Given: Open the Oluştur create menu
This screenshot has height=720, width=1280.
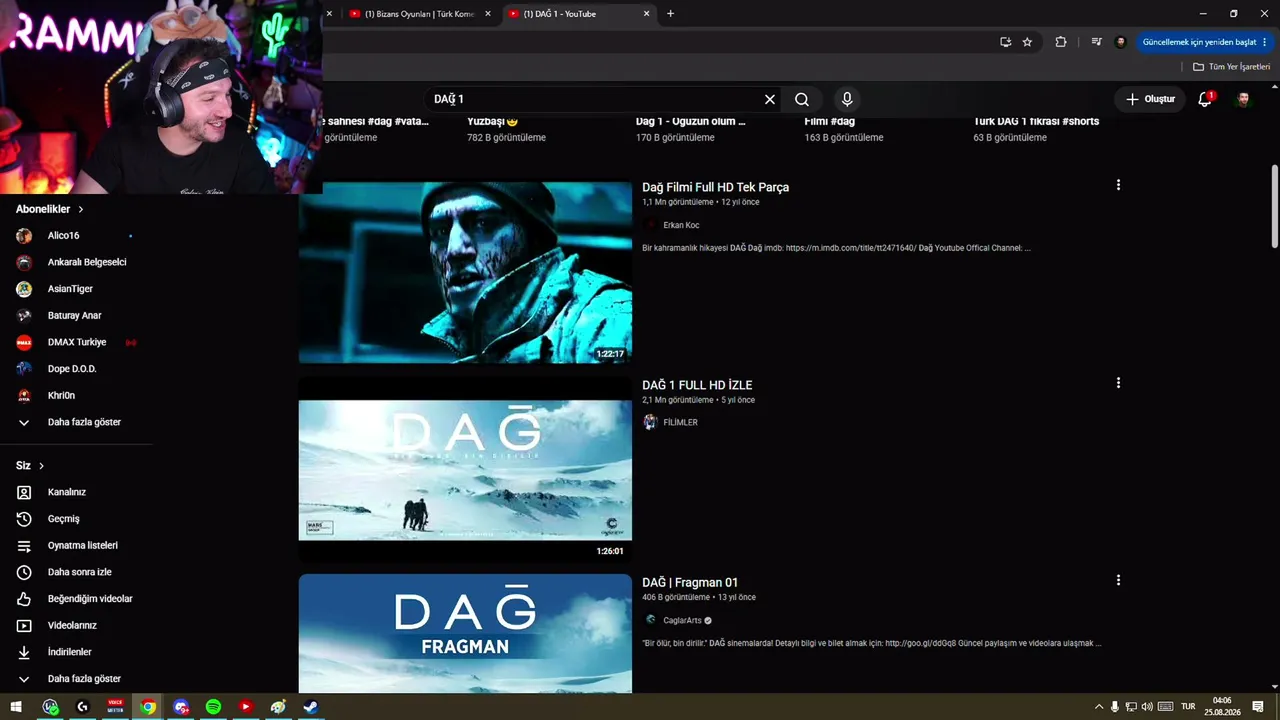Looking at the screenshot, I should coord(1150,99).
